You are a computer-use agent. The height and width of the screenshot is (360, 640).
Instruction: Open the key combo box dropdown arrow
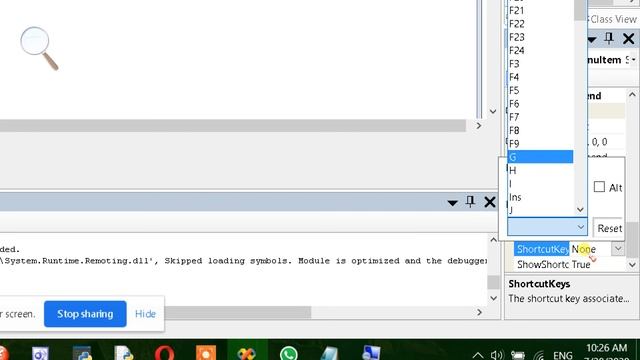point(580,227)
